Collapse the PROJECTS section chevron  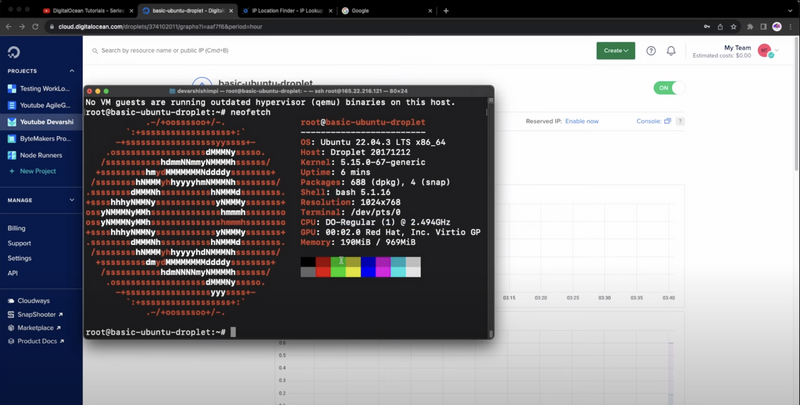[72, 71]
